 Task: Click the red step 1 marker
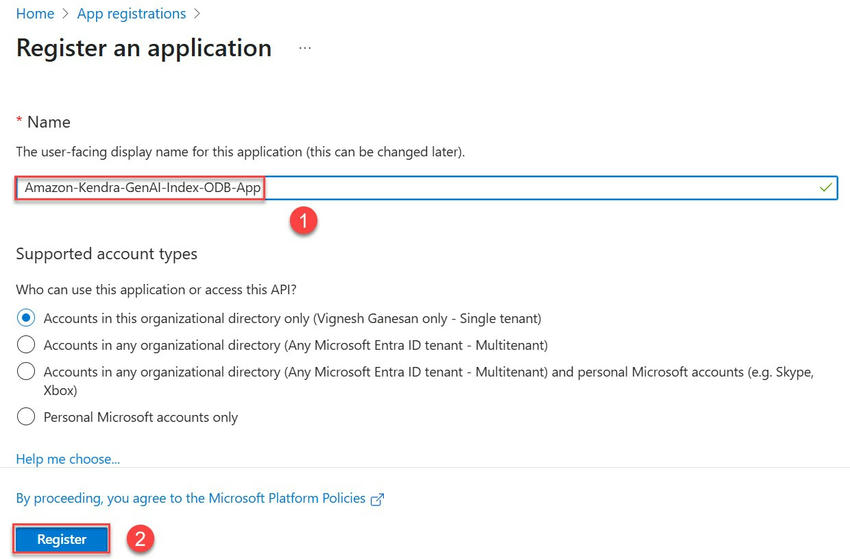[304, 222]
